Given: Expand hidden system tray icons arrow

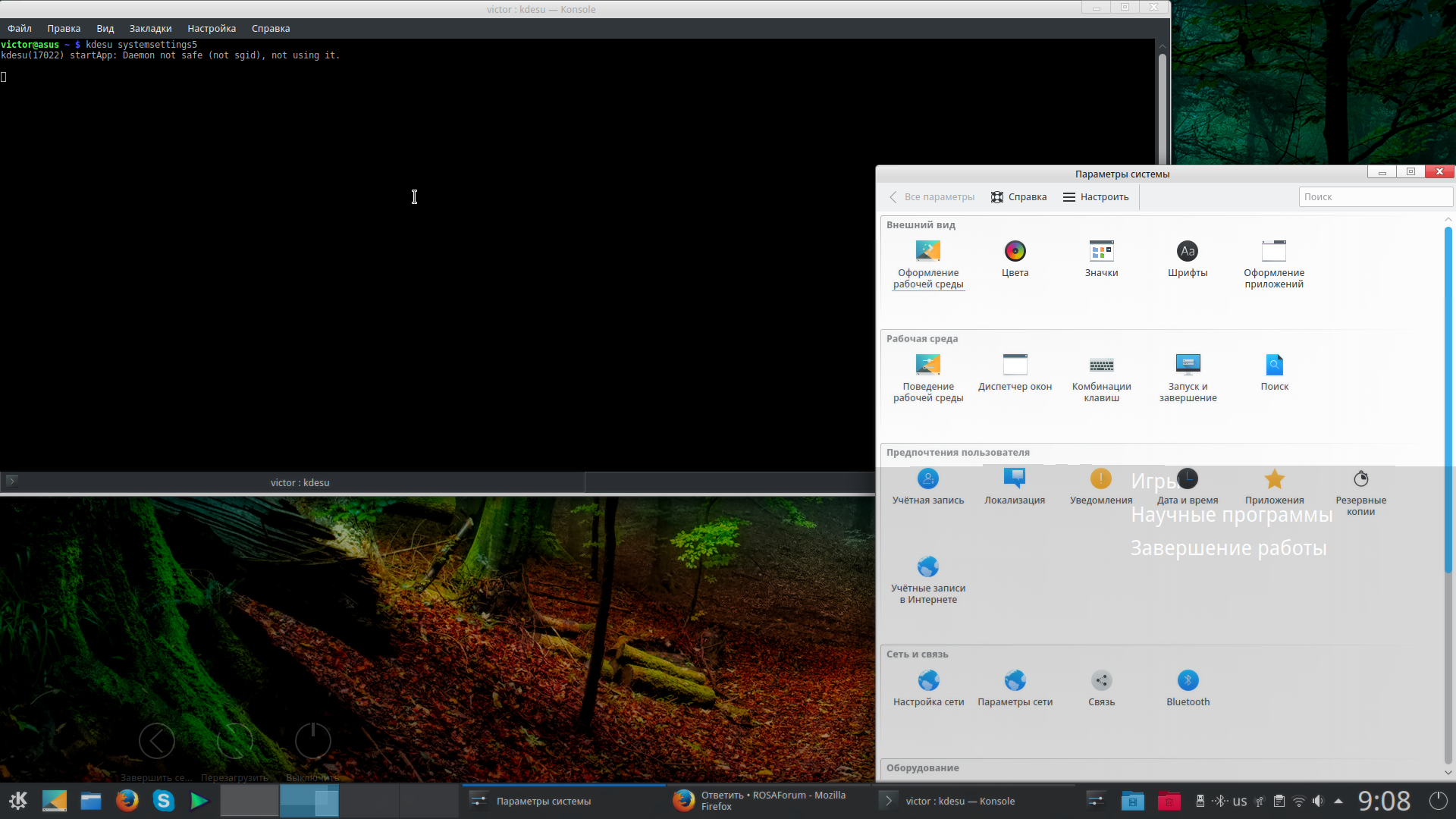Looking at the screenshot, I should pyautogui.click(x=1338, y=801).
